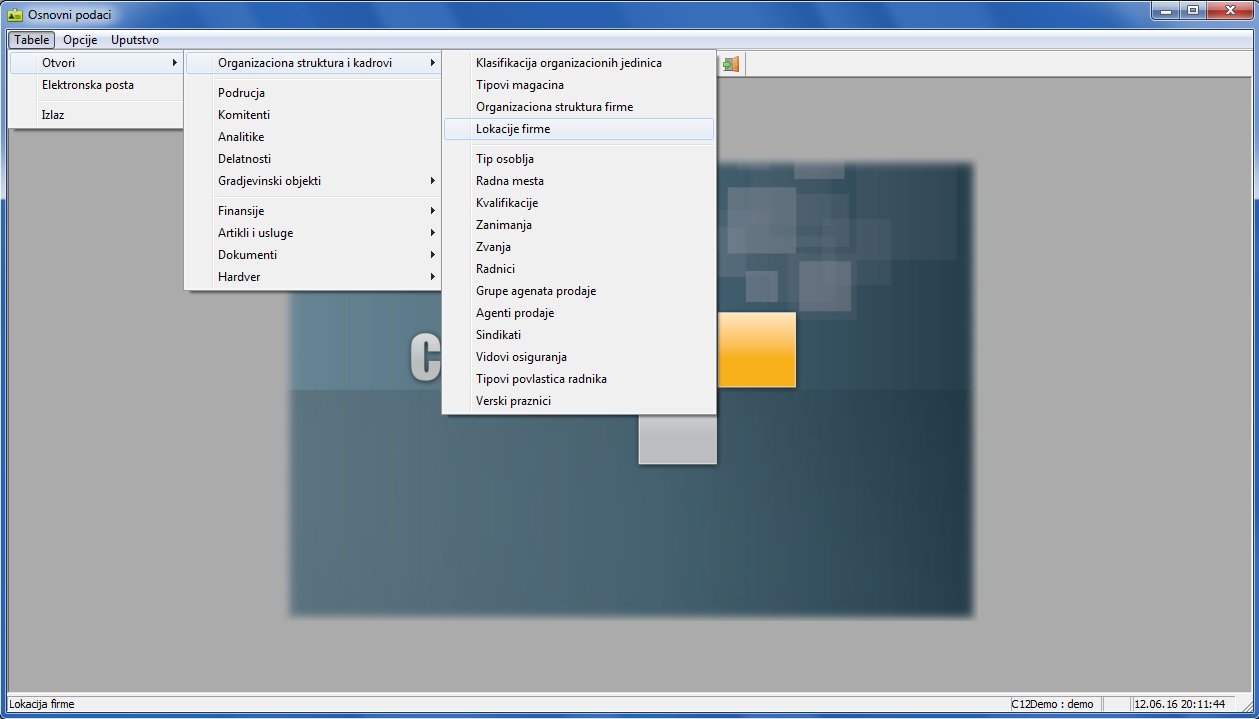Expand the Hardver submenu
This screenshot has width=1259, height=719.
[312, 277]
